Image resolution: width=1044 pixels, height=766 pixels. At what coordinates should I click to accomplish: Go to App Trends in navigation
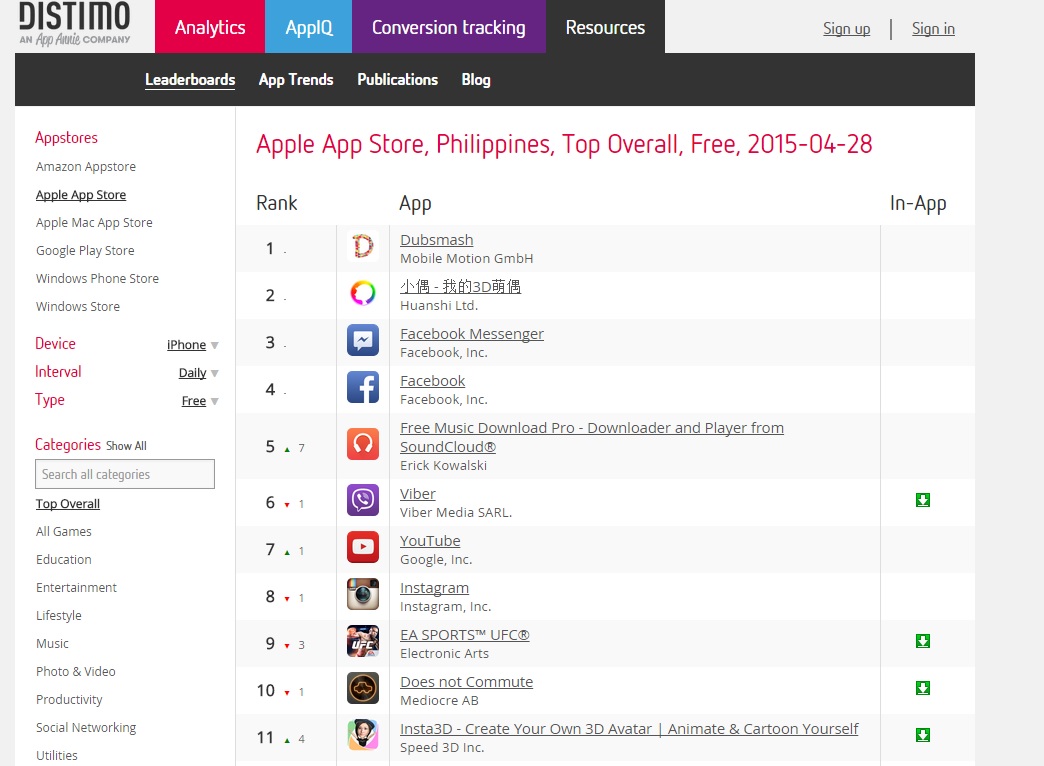296,80
